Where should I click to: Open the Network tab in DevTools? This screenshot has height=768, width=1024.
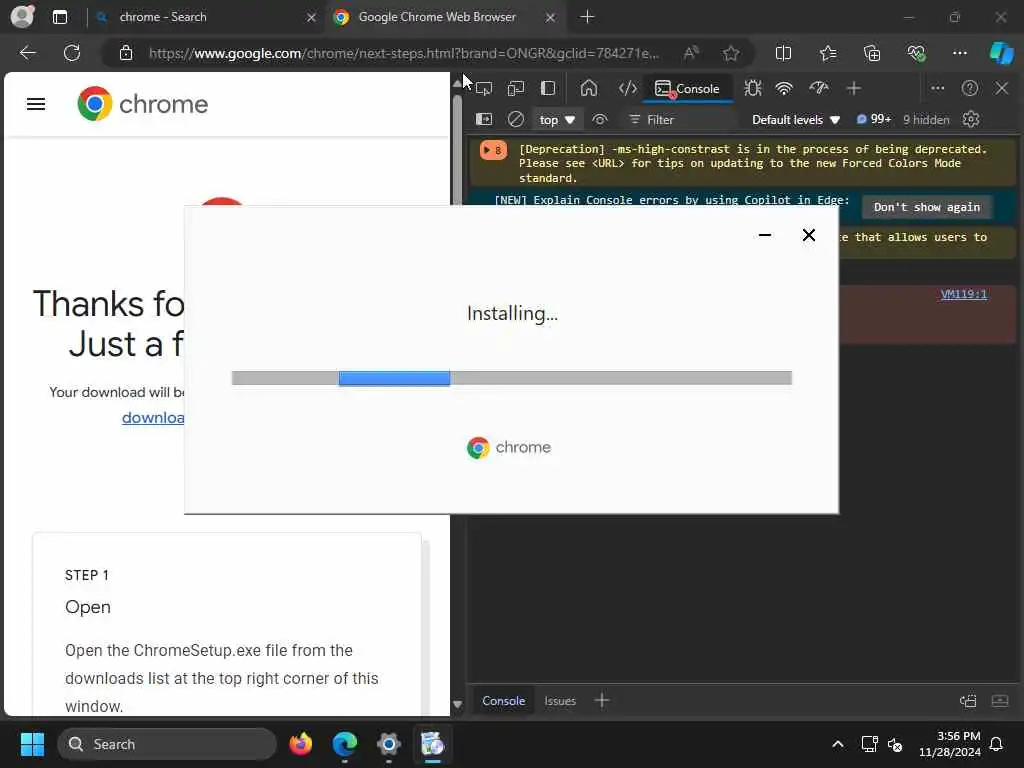click(784, 88)
